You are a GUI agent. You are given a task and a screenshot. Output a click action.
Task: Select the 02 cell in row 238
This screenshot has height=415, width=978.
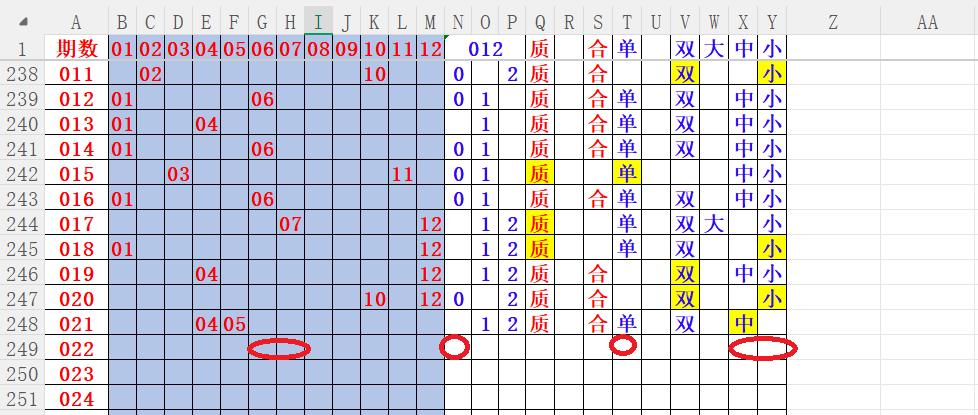(150, 73)
